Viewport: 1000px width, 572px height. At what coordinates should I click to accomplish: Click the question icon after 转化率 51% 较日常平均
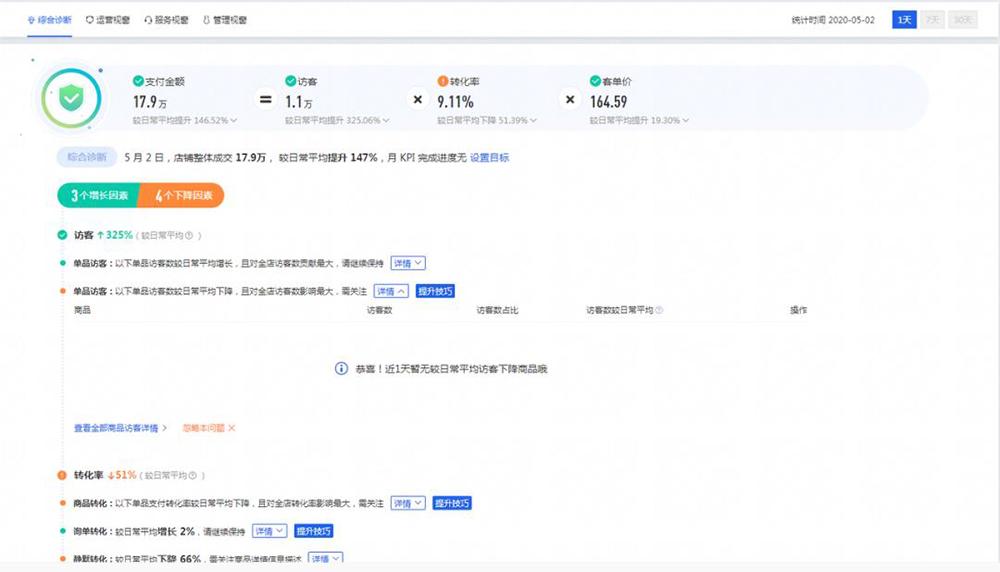click(x=192, y=476)
